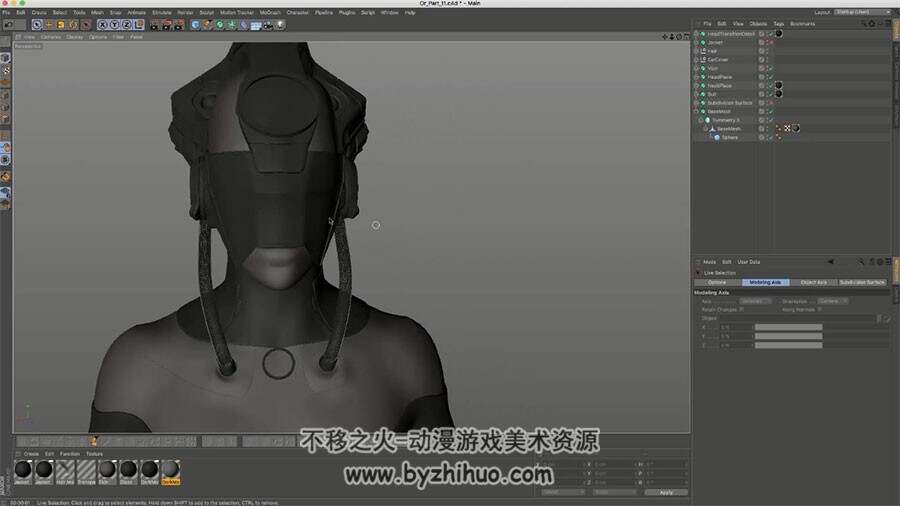900x506 pixels.
Task: Click the Render View clapperboard icon
Action: 154,25
